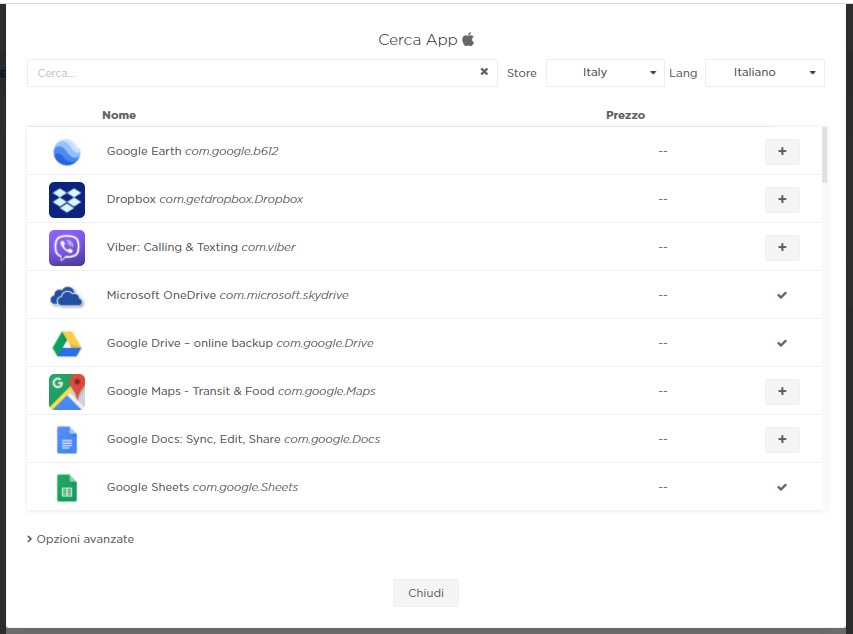Viewport: 853px width, 634px height.
Task: Click the Dropbox price dashes
Action: pos(663,199)
